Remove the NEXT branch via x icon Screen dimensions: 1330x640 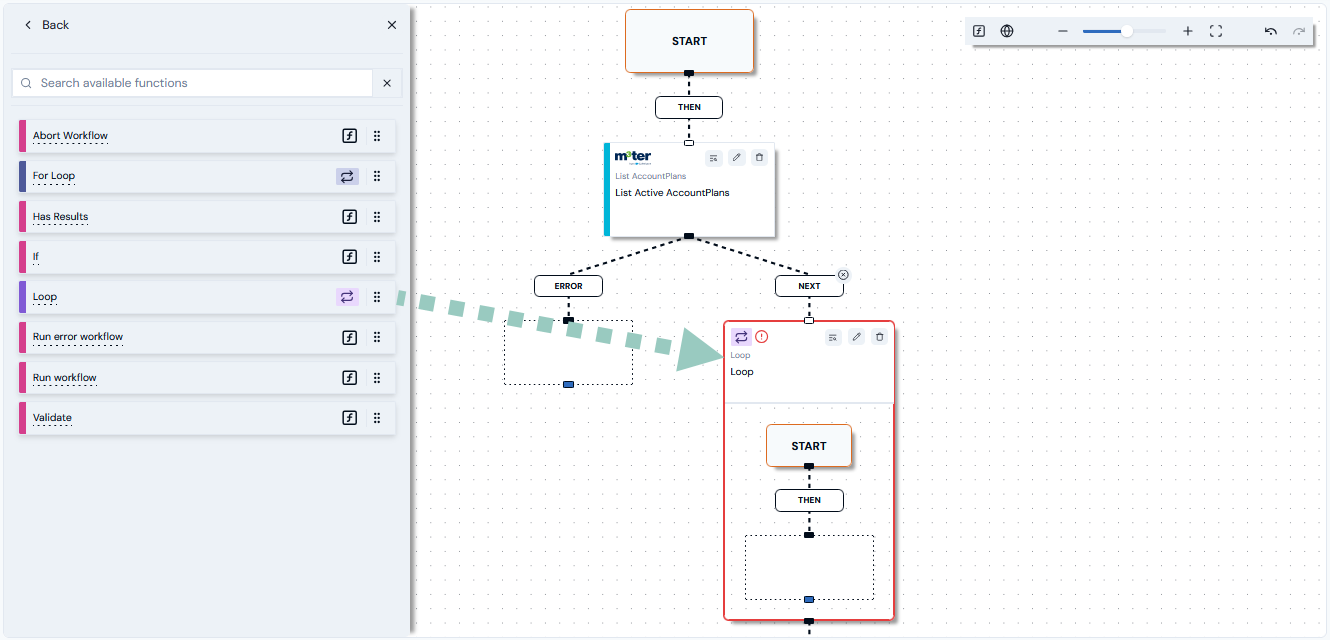(843, 274)
